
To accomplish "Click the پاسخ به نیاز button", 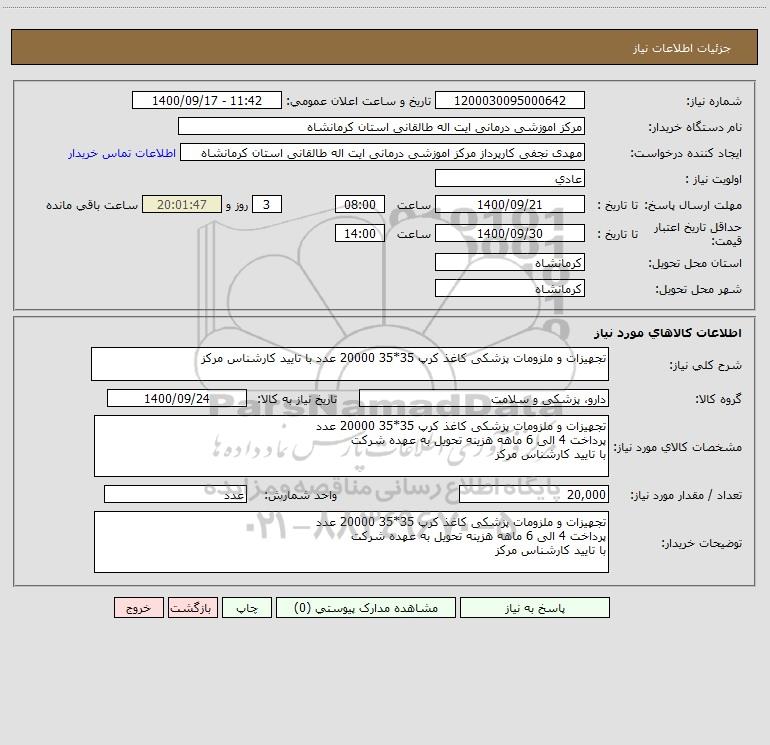I will pos(535,607).
